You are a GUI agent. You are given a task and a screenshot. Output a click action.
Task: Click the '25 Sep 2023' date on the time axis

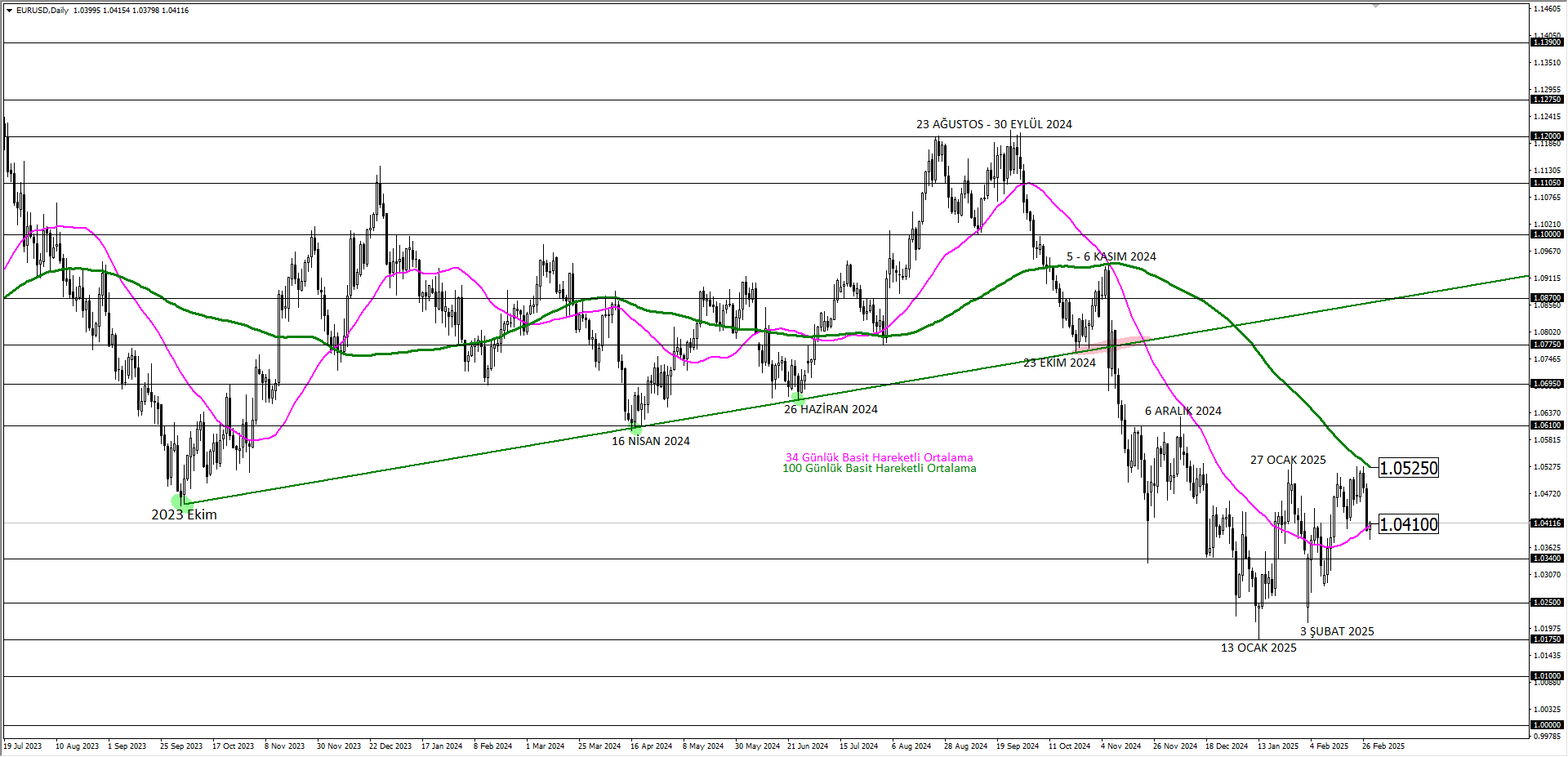[x=181, y=746]
